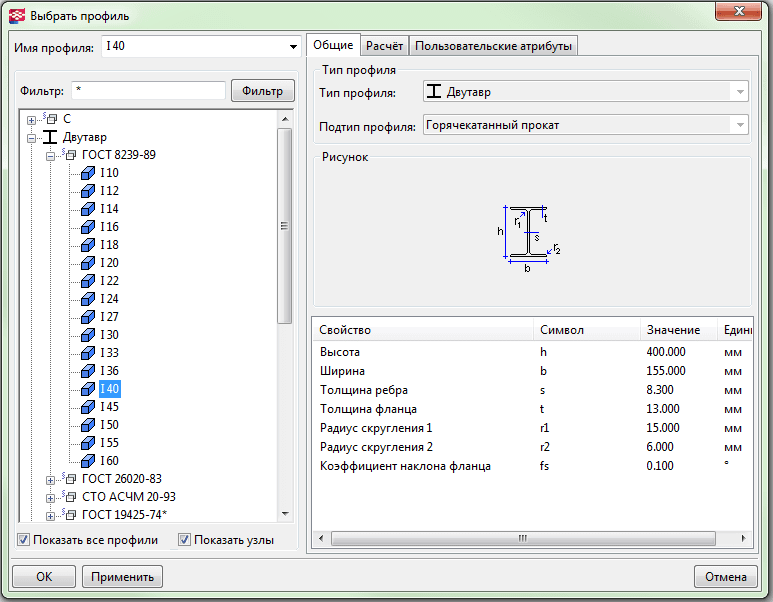Switch to the Расчёт tab

click(x=384, y=46)
